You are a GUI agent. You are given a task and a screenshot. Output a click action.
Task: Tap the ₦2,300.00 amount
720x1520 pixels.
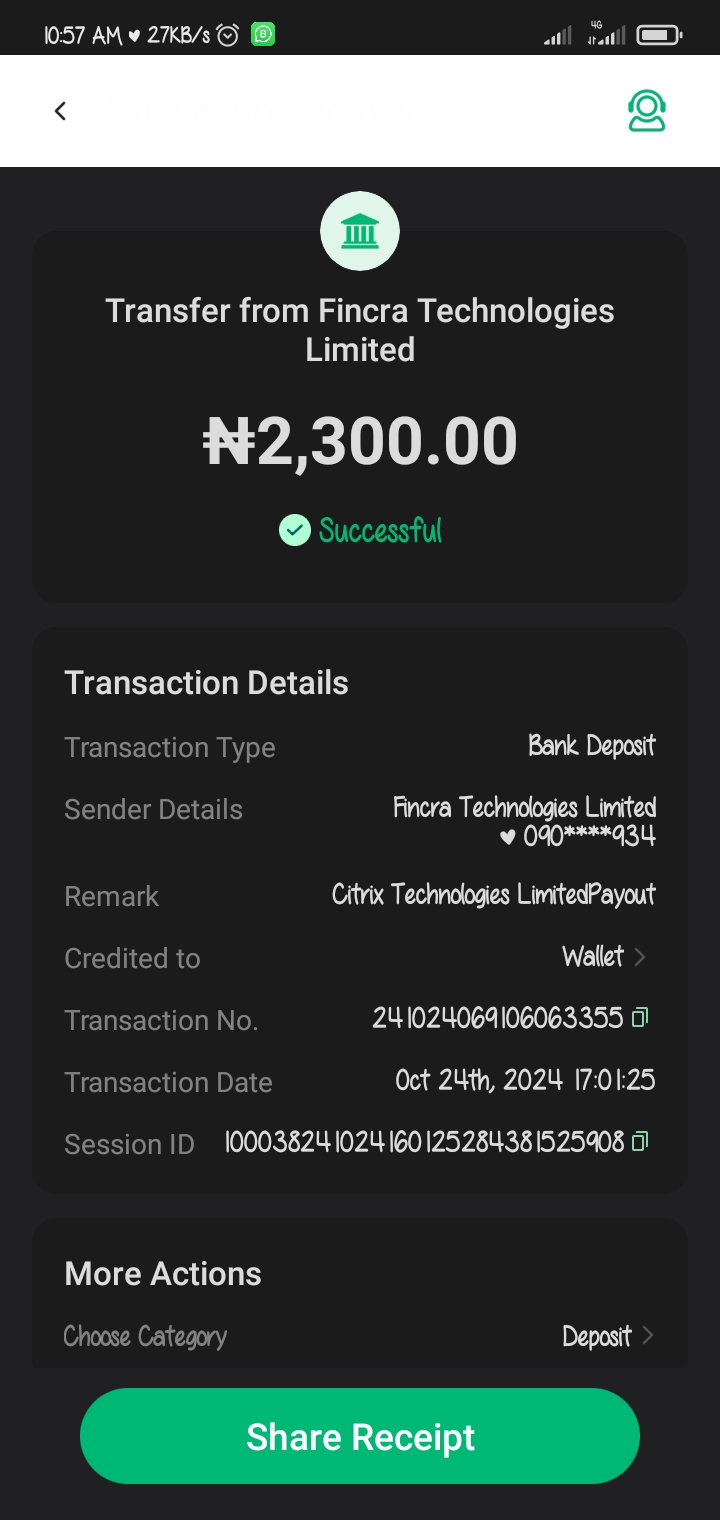[x=360, y=442]
